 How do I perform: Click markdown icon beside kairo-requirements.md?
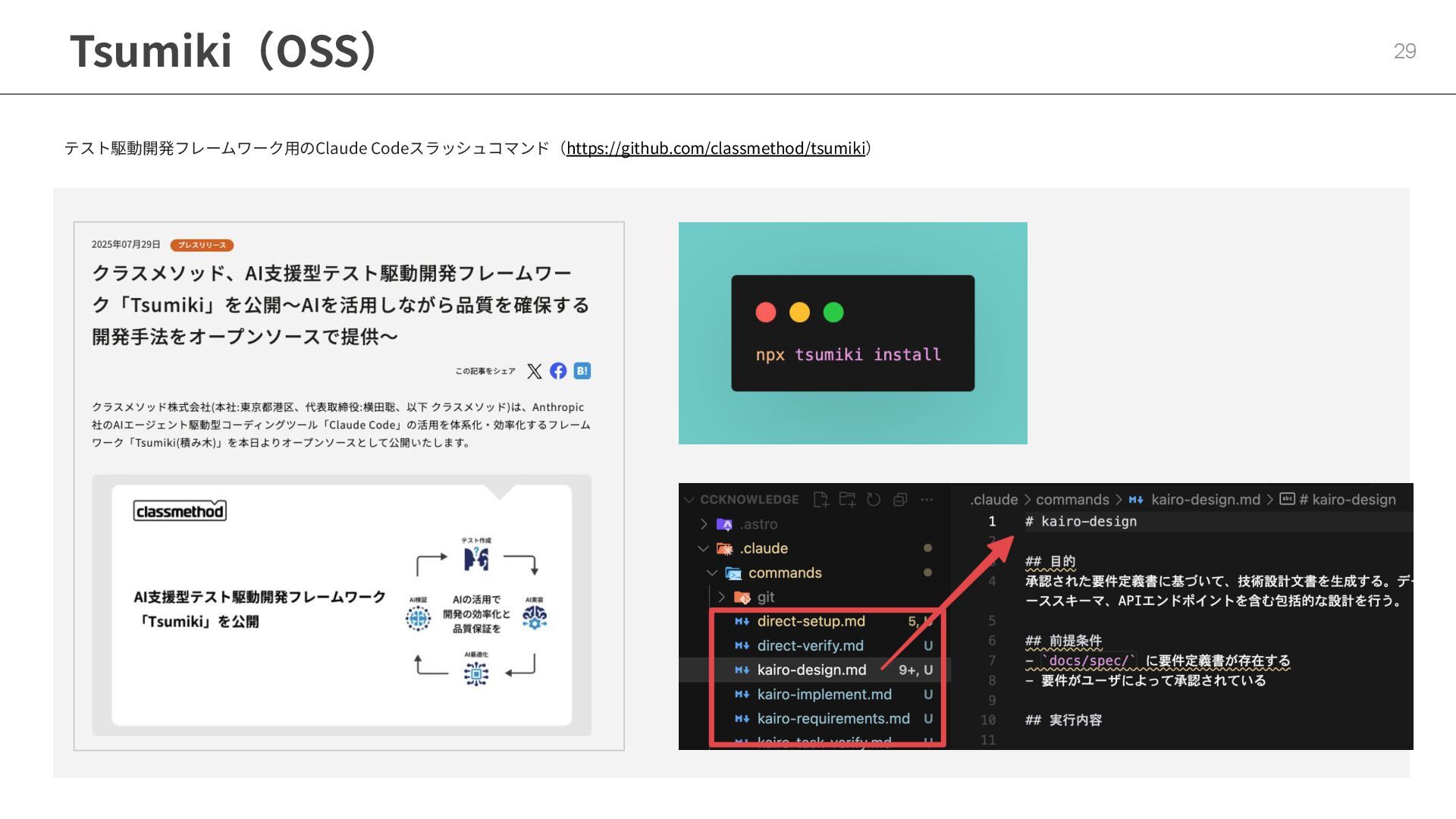[742, 718]
